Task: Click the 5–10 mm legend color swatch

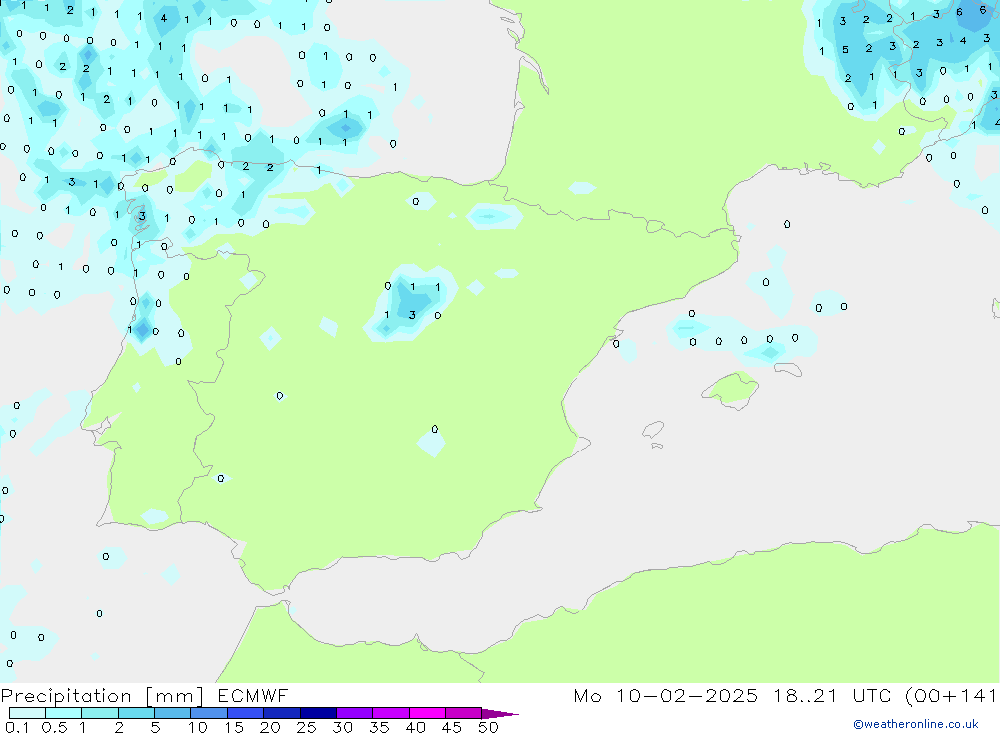Action: [172, 713]
